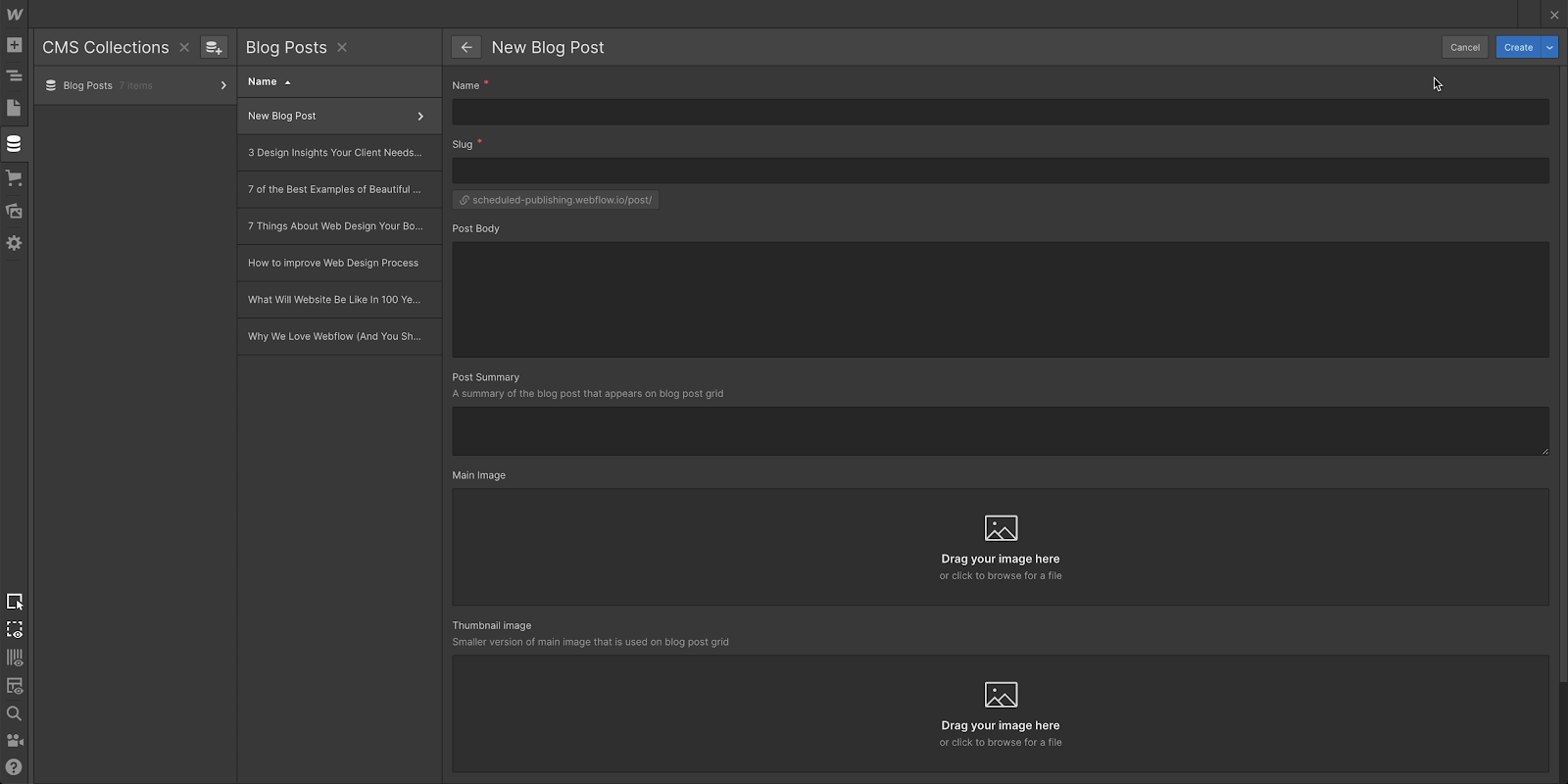Toggle the grid overlay visibility icon
Image resolution: width=1568 pixels, height=784 pixels.
tap(14, 658)
